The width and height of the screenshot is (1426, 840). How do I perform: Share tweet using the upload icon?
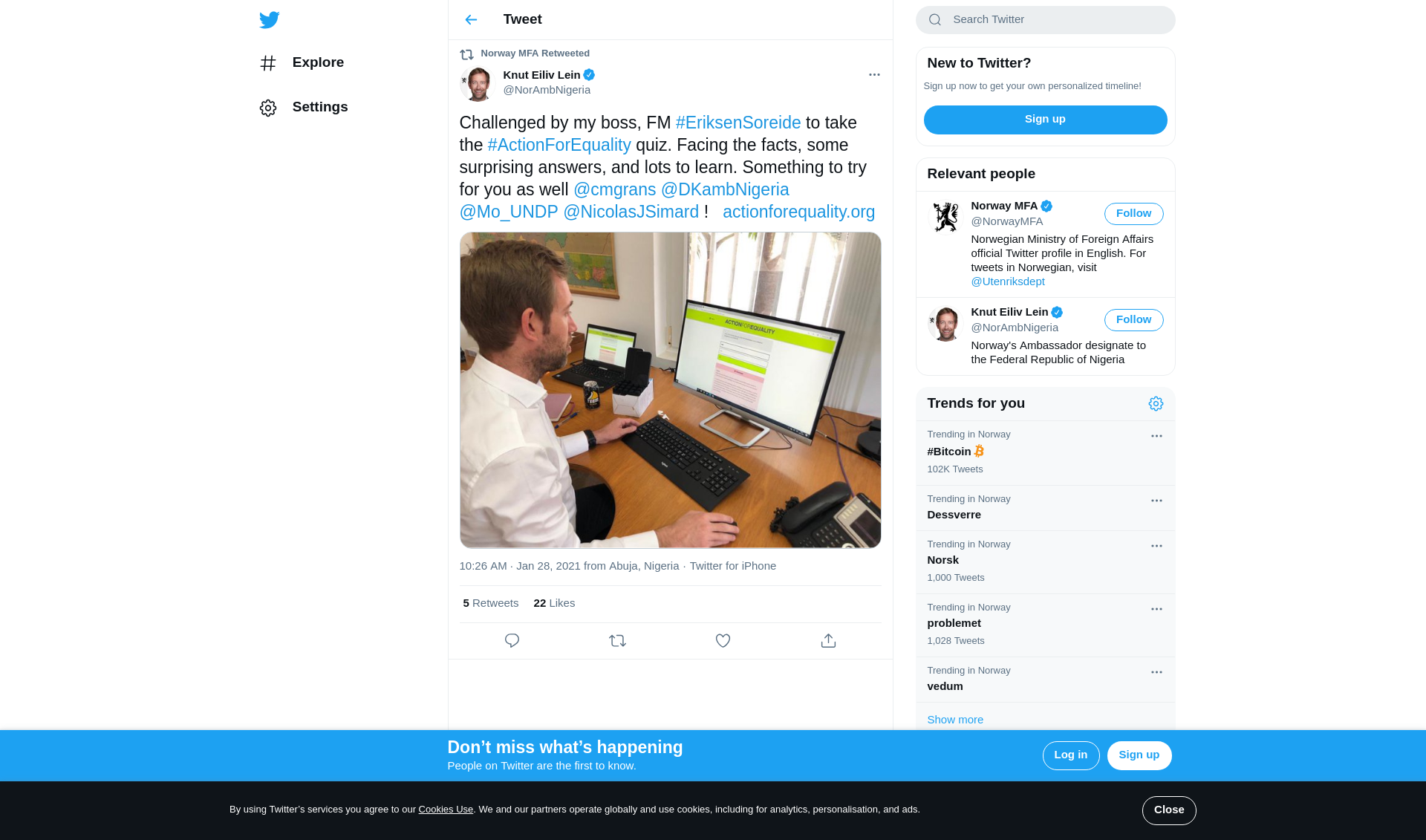(x=828, y=640)
